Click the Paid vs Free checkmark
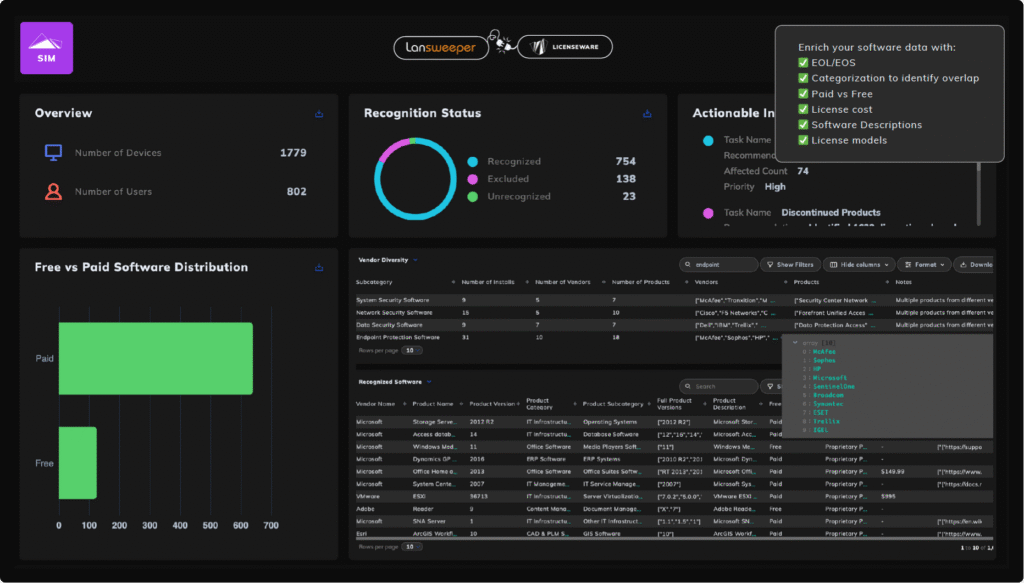The image size is (1024, 583). point(803,94)
